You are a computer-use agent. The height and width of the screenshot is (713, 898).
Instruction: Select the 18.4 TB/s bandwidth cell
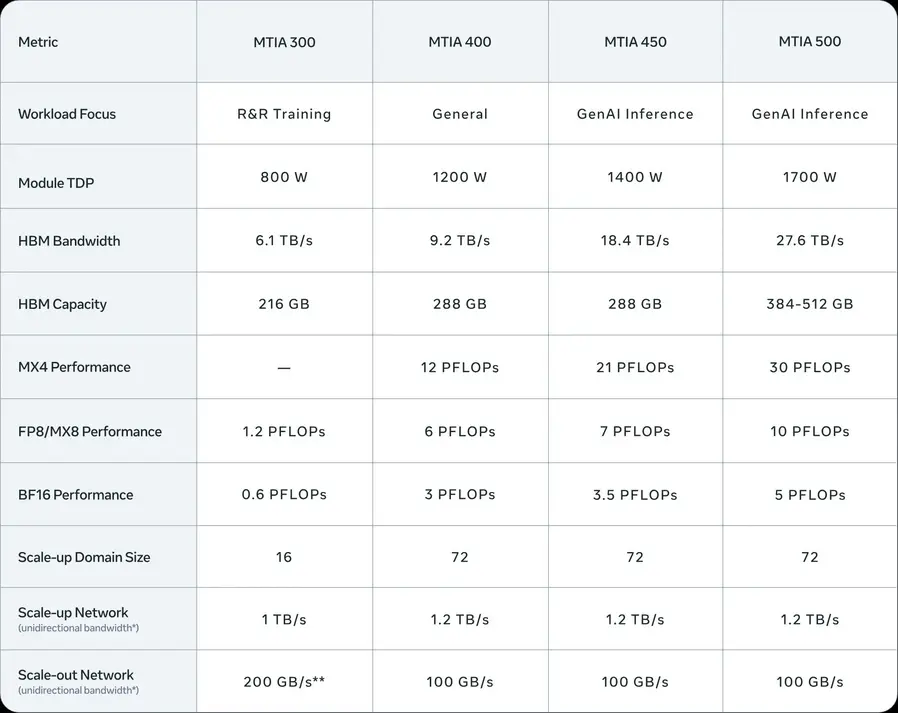coord(635,241)
